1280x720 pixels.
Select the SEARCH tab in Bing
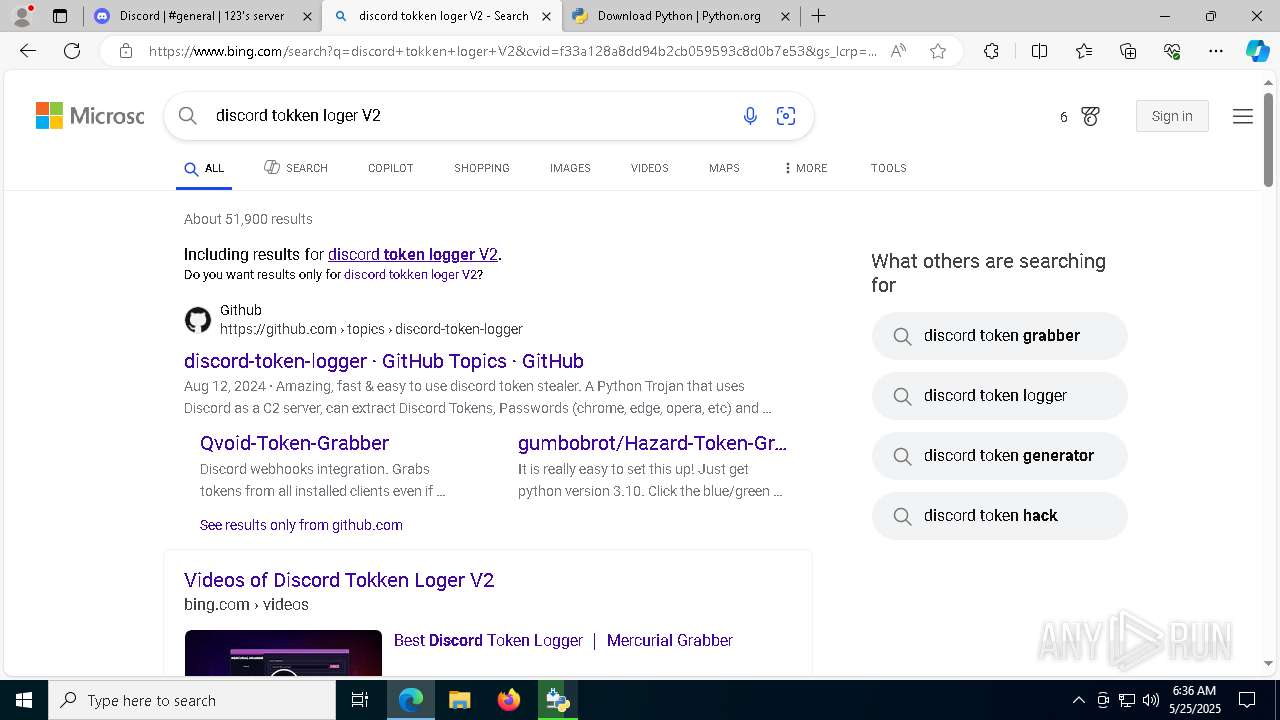tap(296, 168)
